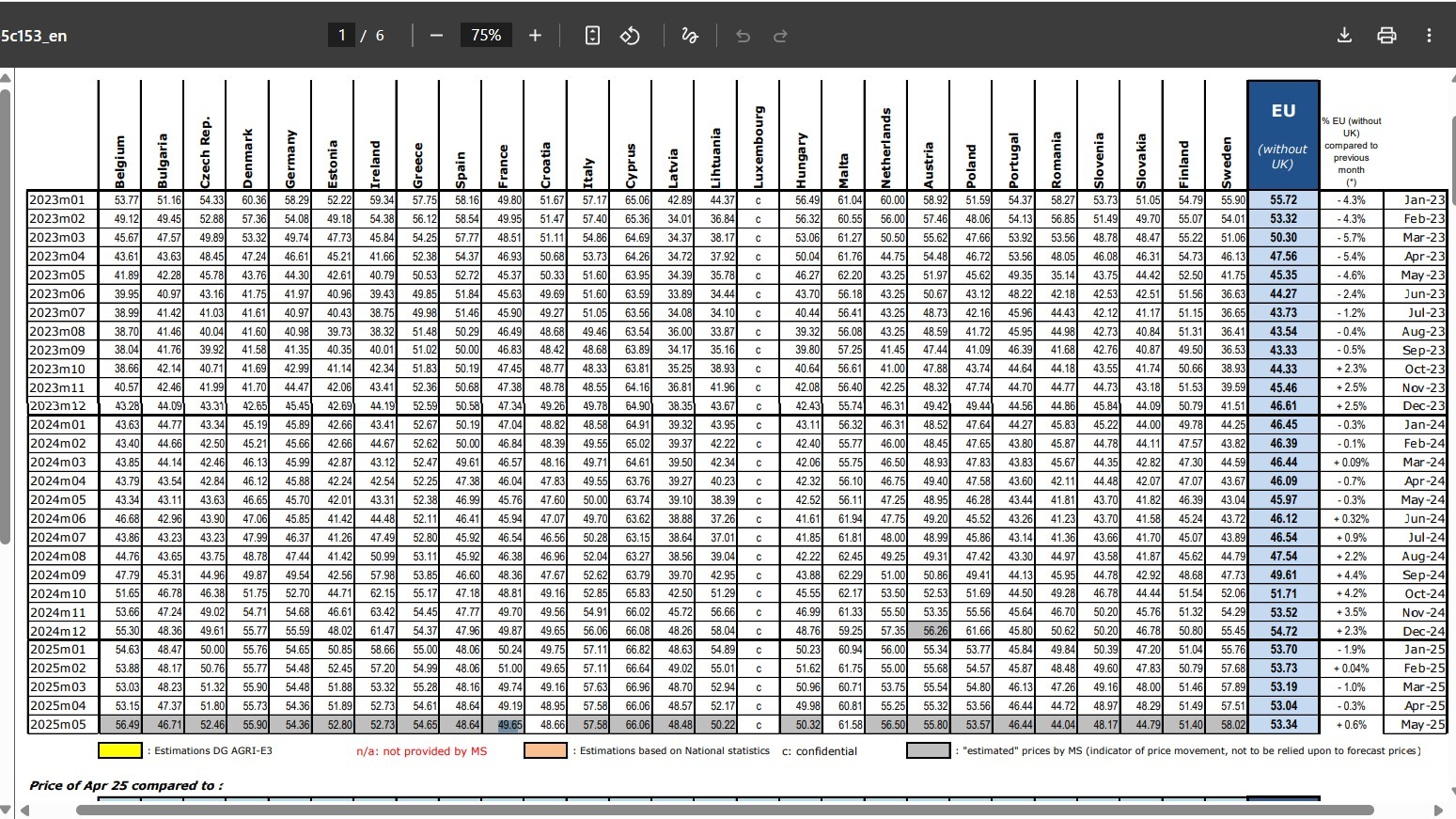
Task: Click the highlighted France 2025m05 value 49.65
Action: (x=510, y=725)
